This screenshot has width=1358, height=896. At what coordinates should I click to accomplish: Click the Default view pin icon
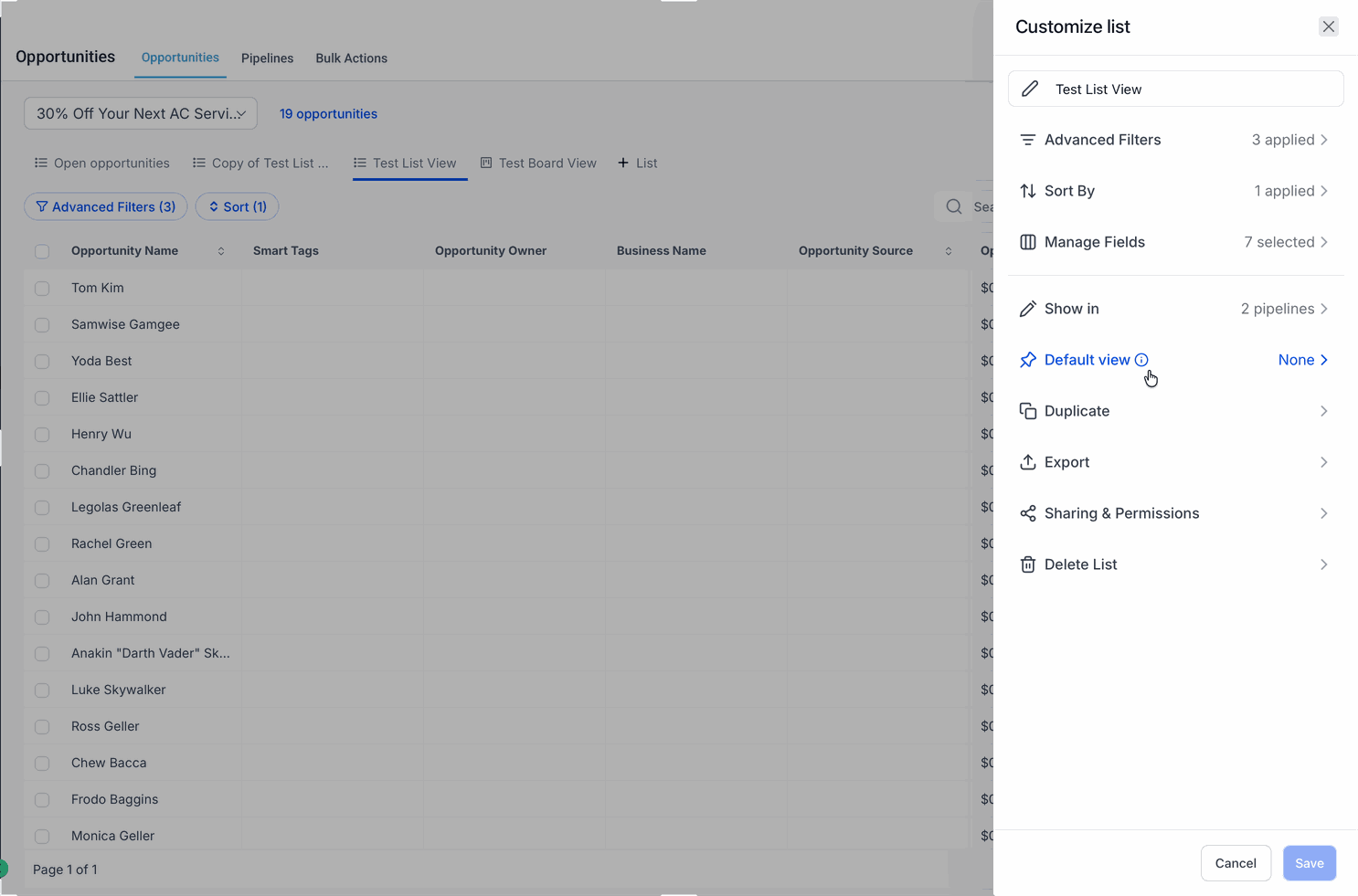[1028, 360]
